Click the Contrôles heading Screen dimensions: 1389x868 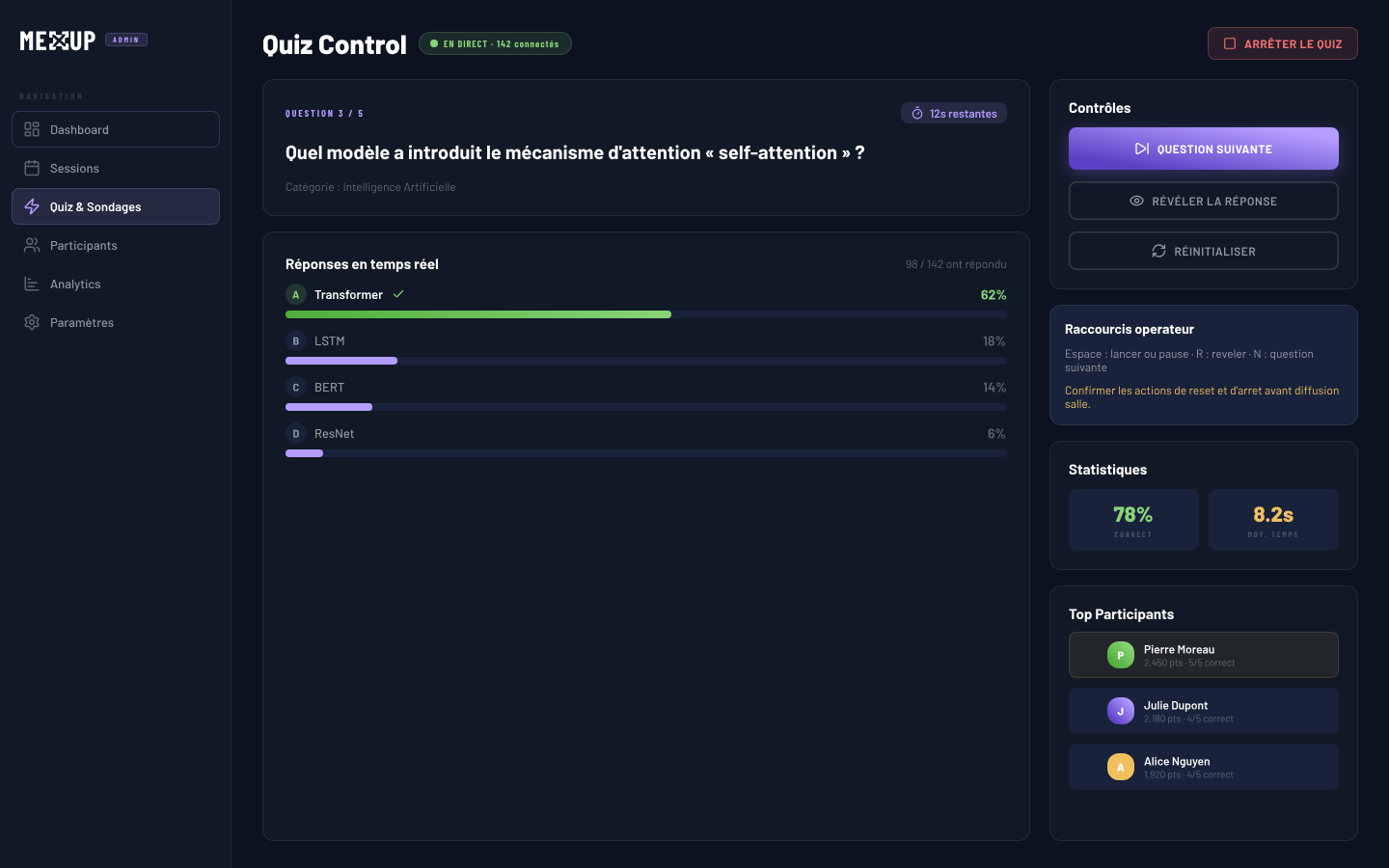click(x=1100, y=108)
